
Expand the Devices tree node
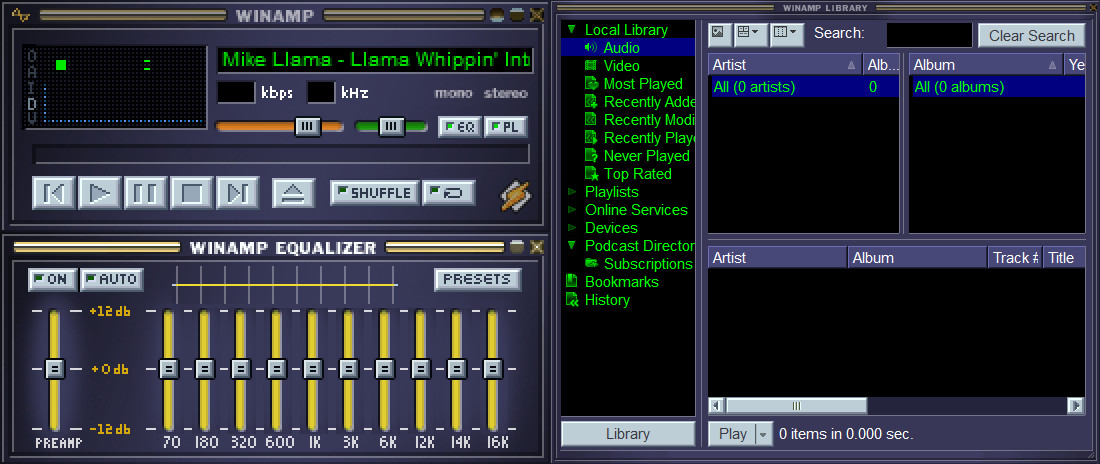572,228
